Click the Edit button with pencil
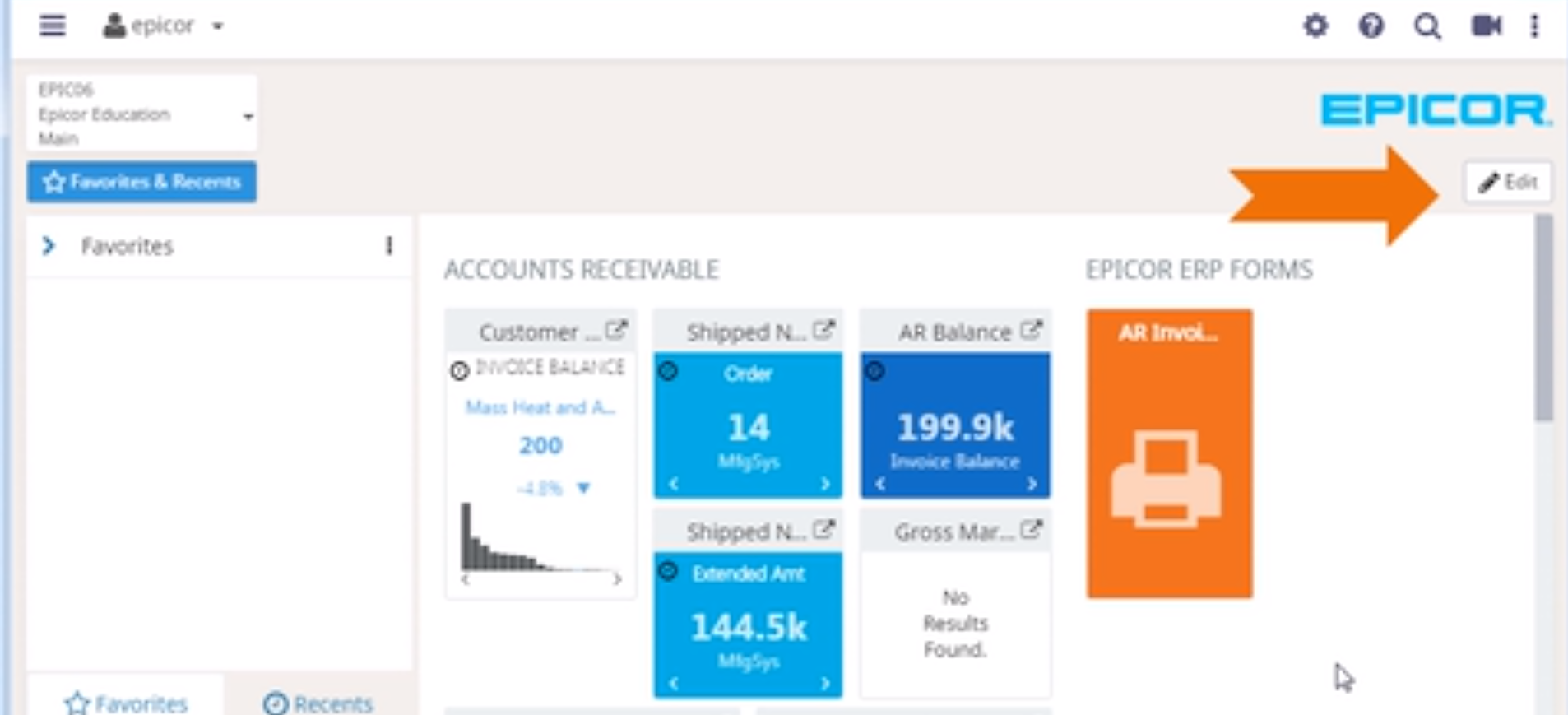Viewport: 1568px width, 715px height. click(1507, 182)
